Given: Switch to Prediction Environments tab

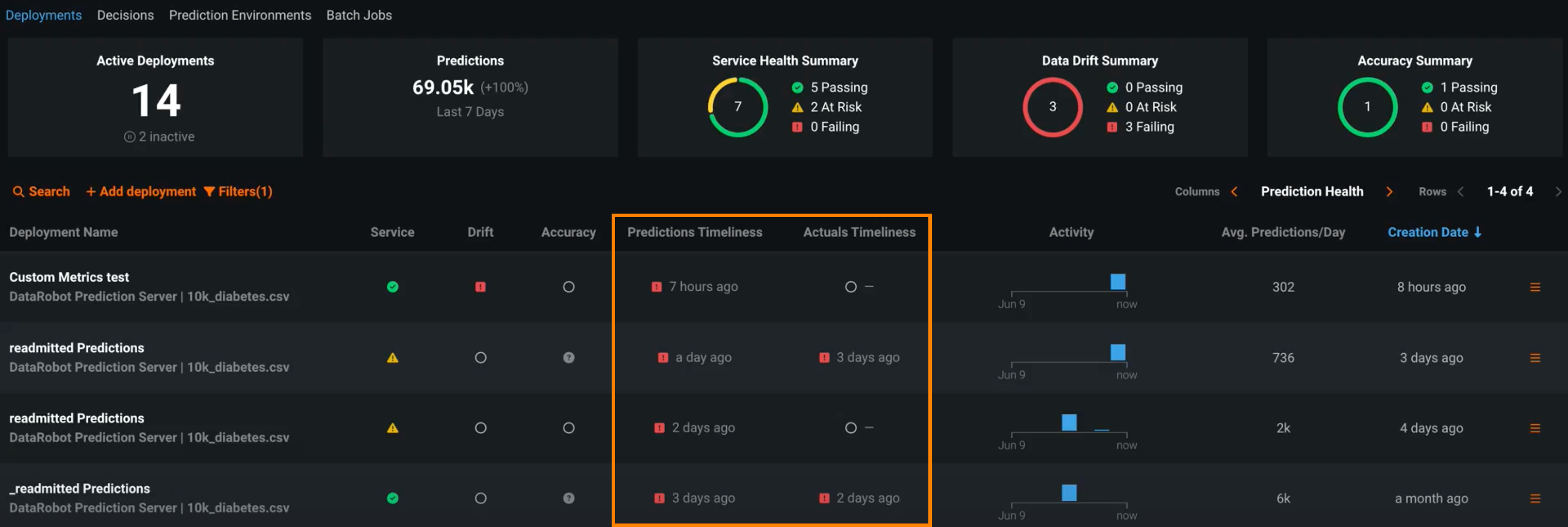Looking at the screenshot, I should [x=240, y=15].
